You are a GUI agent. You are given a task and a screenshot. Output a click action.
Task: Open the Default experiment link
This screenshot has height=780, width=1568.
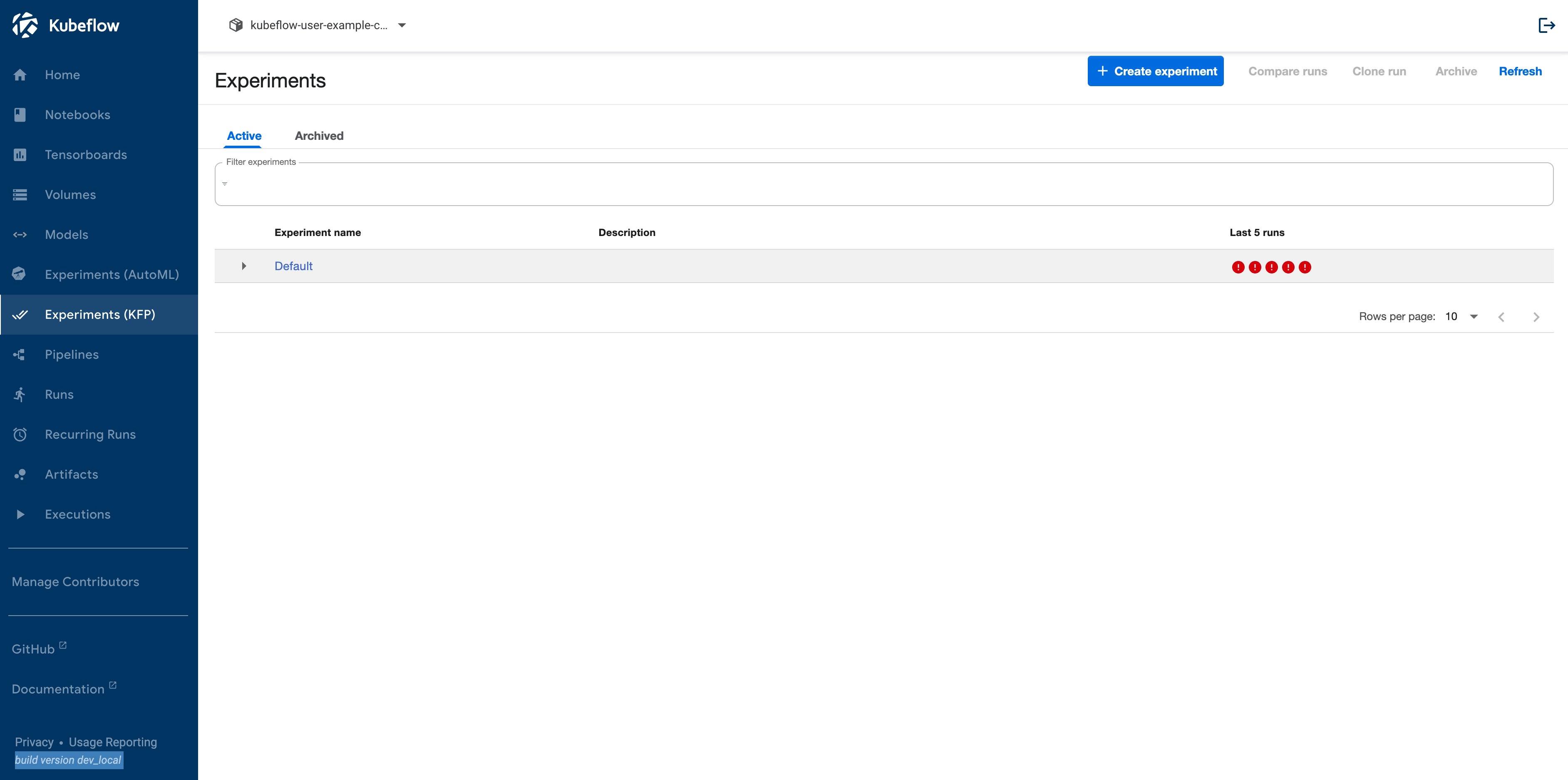pos(293,266)
